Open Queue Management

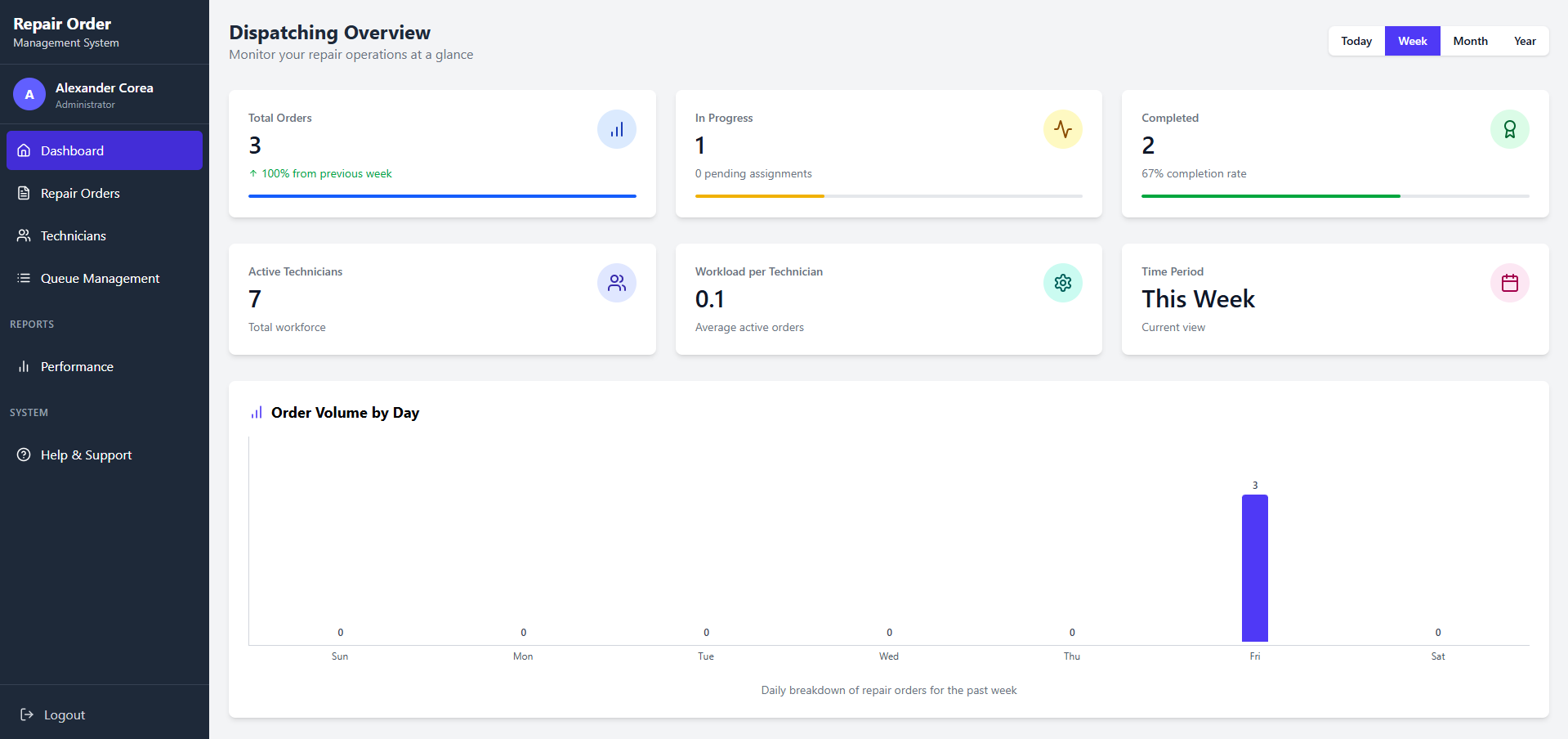click(105, 278)
